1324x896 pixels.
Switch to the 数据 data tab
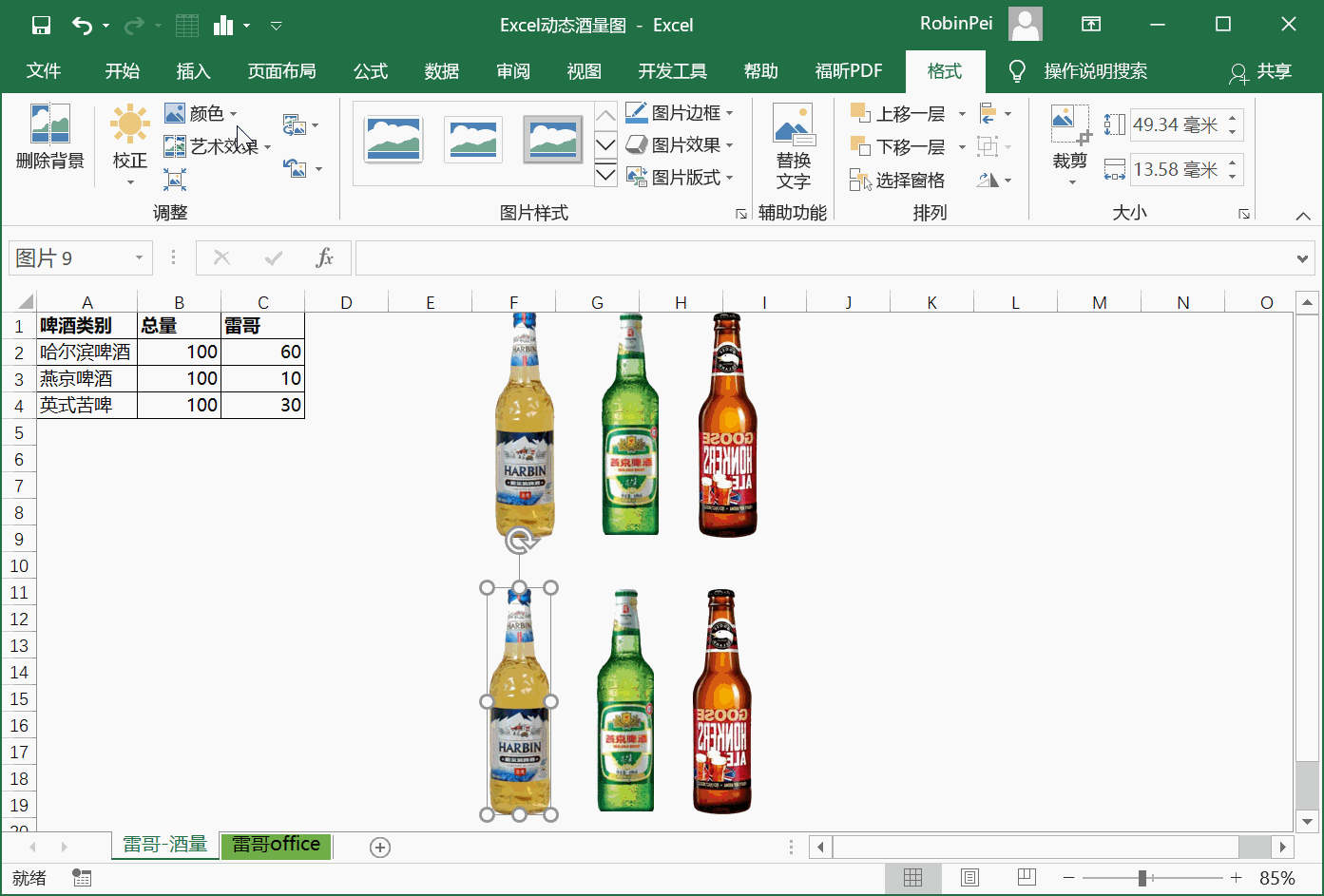pyautogui.click(x=442, y=71)
